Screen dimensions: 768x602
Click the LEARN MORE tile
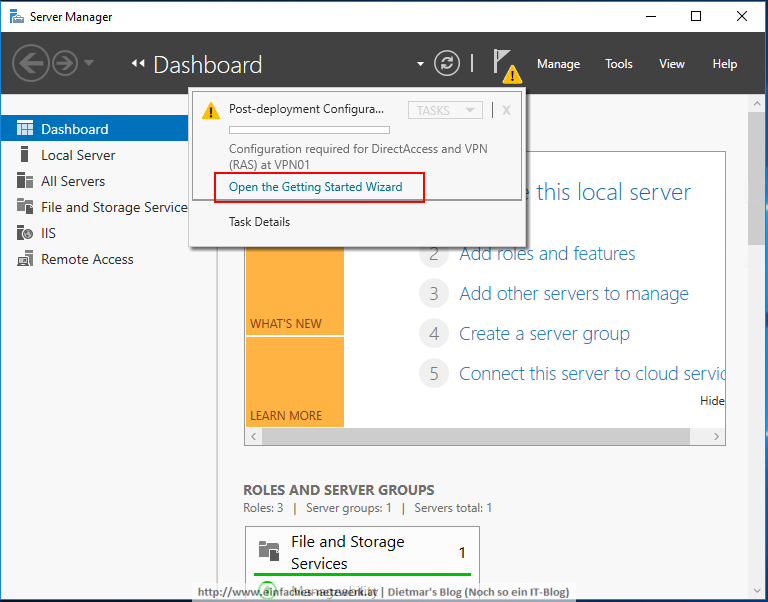point(294,382)
